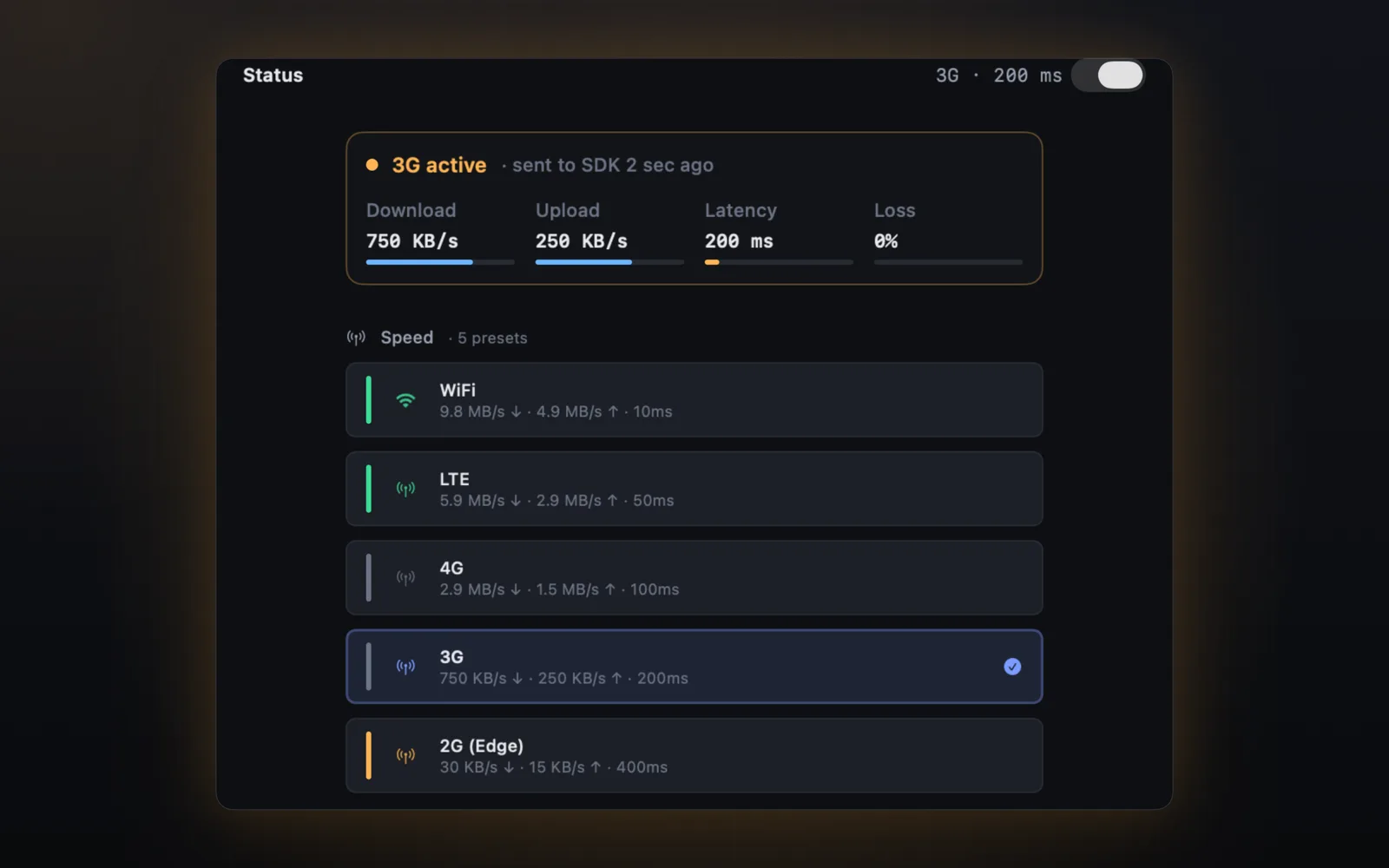Click the '5 presets' label
1389x868 pixels.
coord(492,338)
